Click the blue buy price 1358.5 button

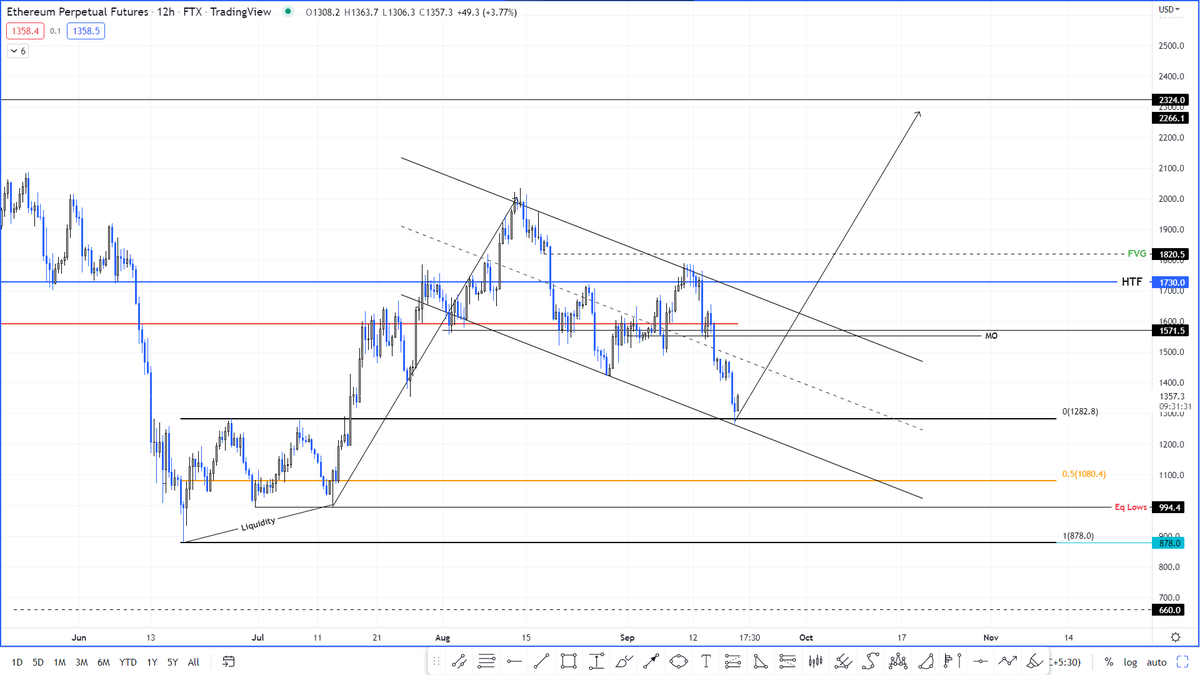(85, 31)
